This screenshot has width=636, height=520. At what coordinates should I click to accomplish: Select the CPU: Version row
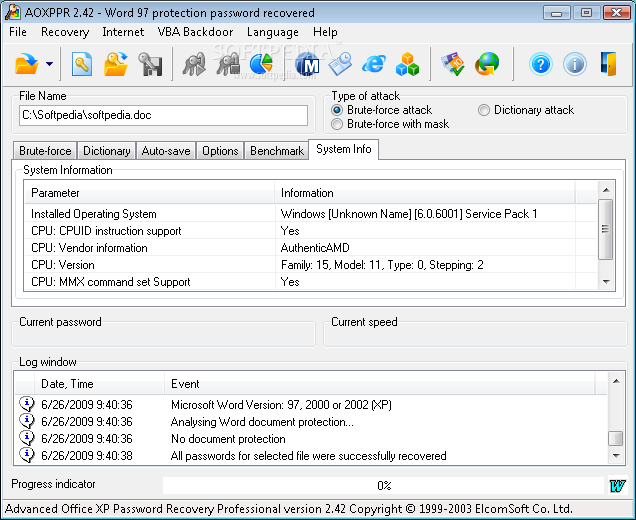(x=311, y=265)
